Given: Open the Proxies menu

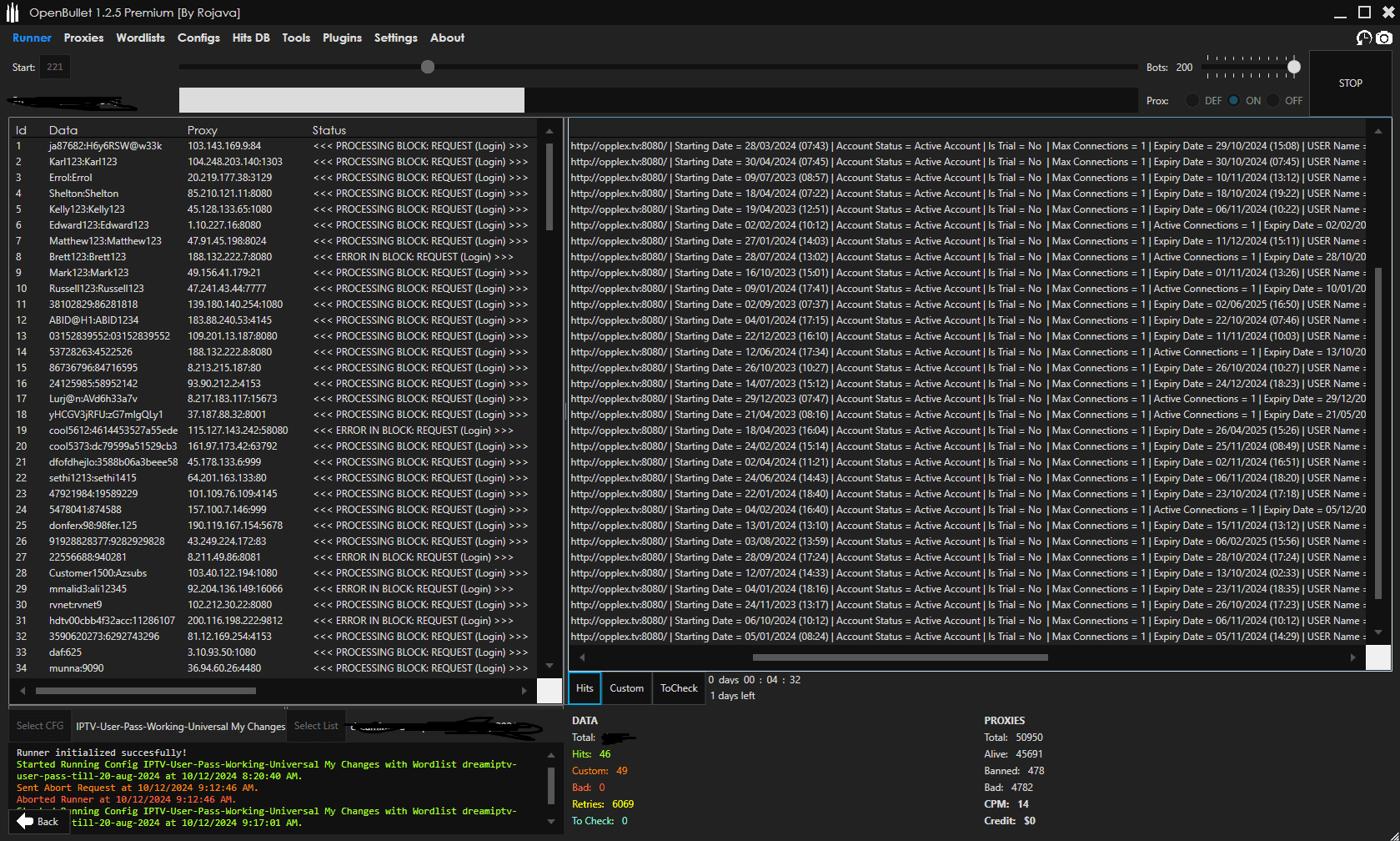Looking at the screenshot, I should (83, 38).
